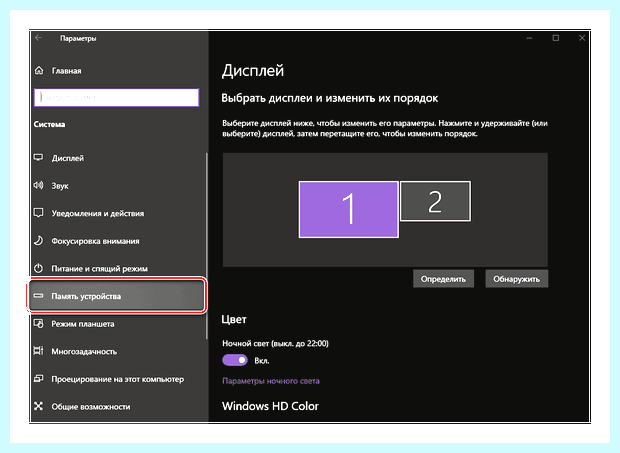Click the Режим планшета icon
Screen dimensions: 620x453
point(38,323)
